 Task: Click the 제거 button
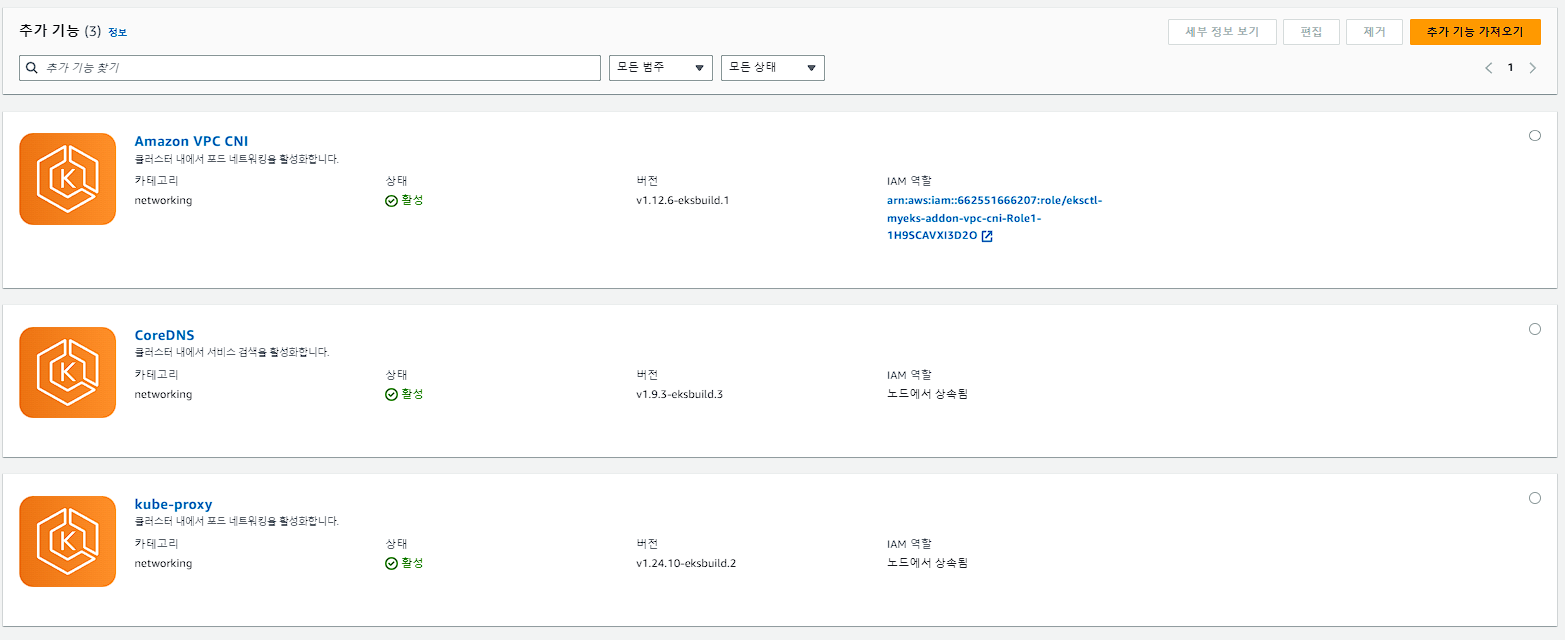point(1374,32)
